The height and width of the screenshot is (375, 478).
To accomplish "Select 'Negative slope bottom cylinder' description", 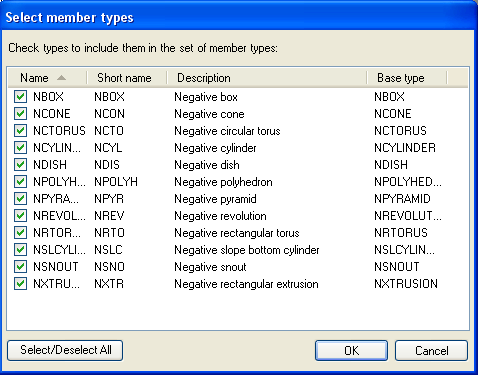I will pyautogui.click(x=247, y=250).
